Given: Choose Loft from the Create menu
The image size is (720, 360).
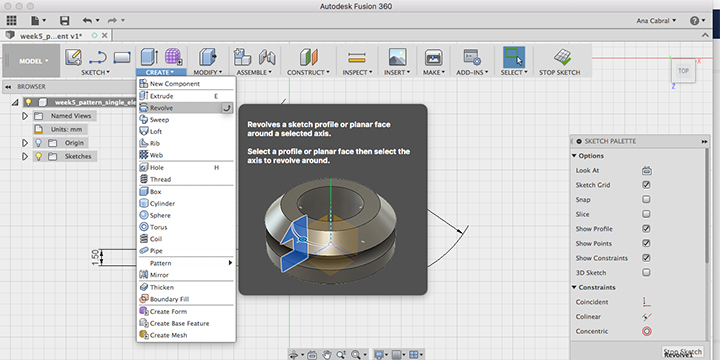Looking at the screenshot, I should tap(186, 132).
